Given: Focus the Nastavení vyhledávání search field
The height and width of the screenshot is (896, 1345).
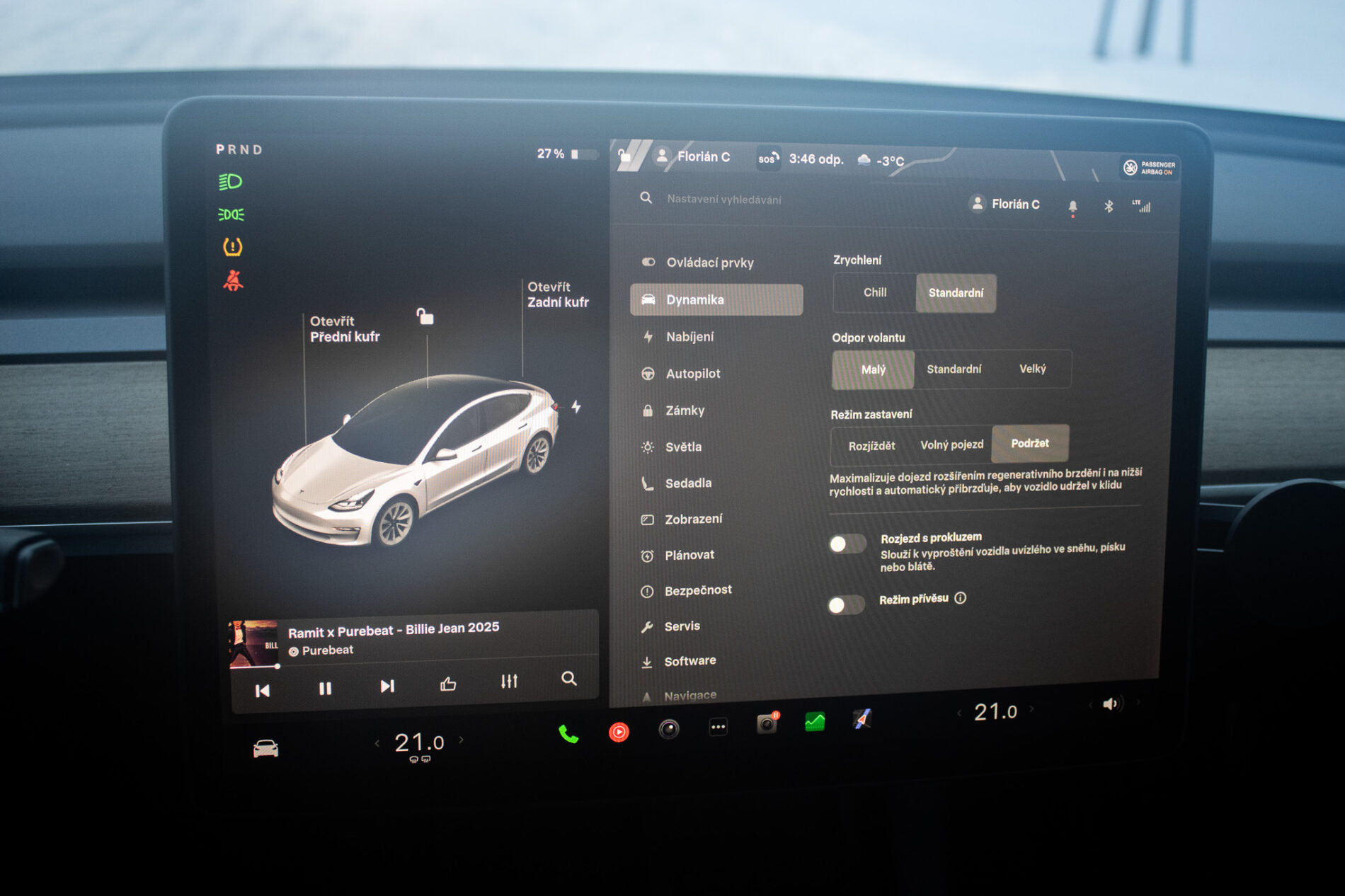Looking at the screenshot, I should point(723,200).
